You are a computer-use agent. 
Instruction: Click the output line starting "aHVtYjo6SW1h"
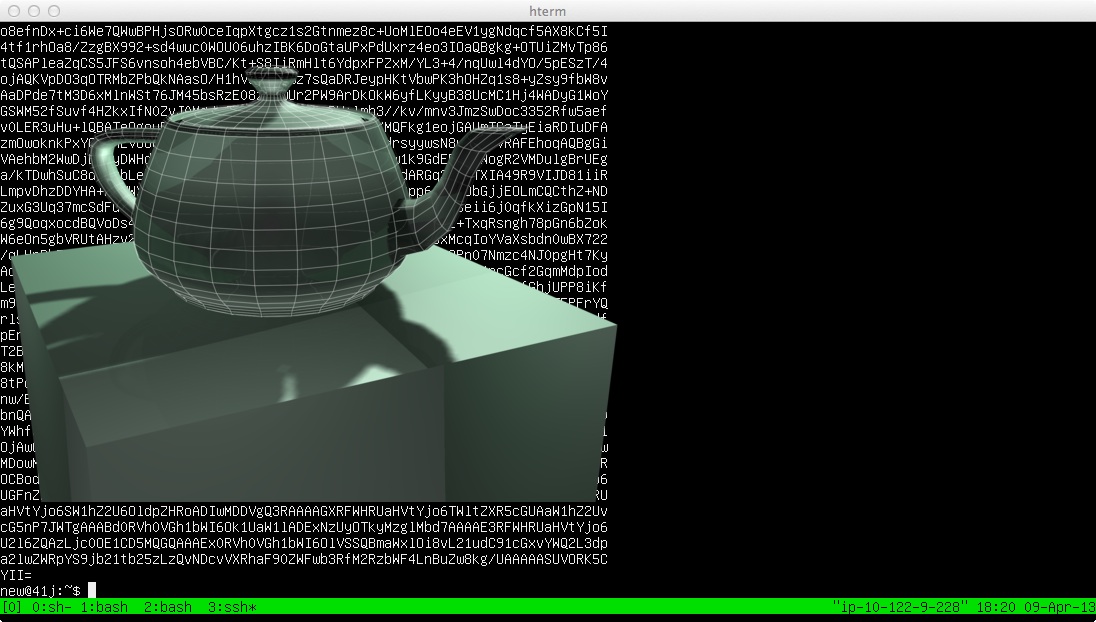pos(304,512)
